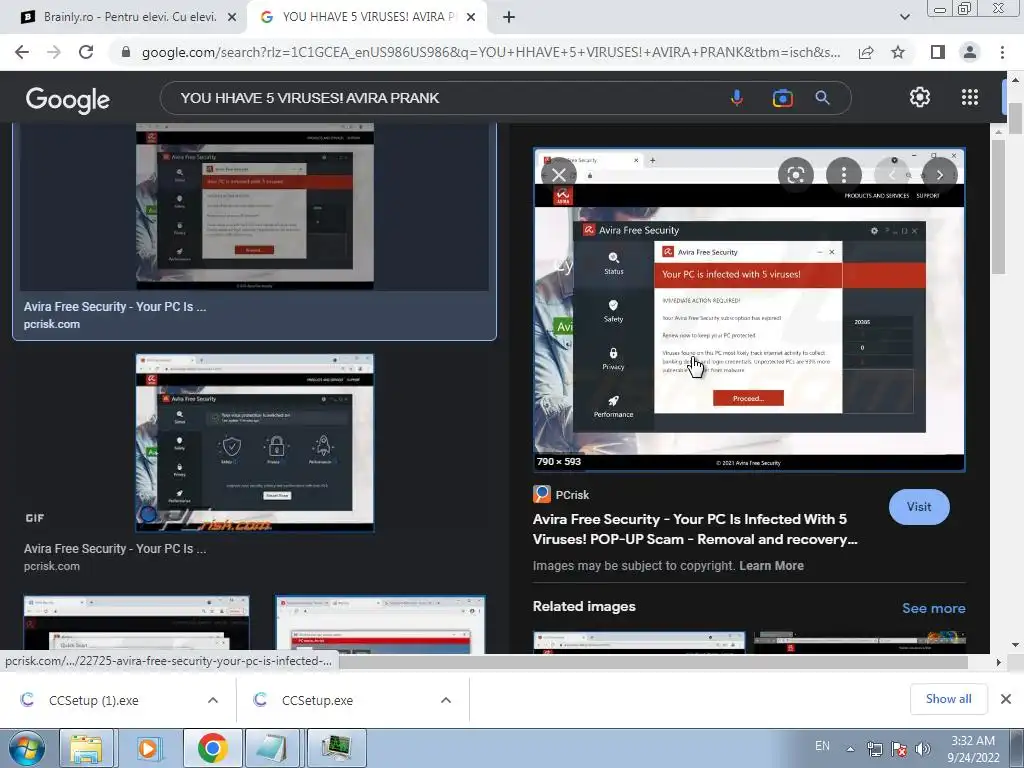Click the Windows Start button
This screenshot has width=1024, height=768.
pyautogui.click(x=26, y=748)
